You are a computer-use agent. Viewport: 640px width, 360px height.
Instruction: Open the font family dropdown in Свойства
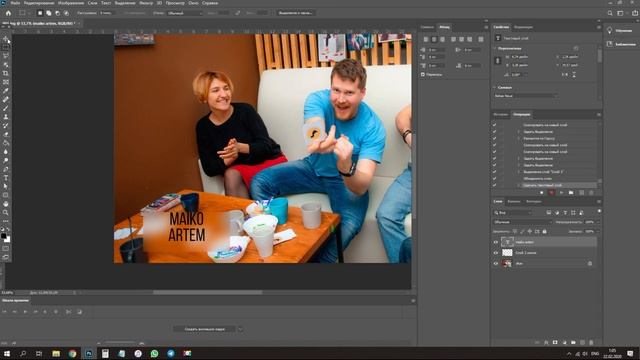tap(526, 96)
